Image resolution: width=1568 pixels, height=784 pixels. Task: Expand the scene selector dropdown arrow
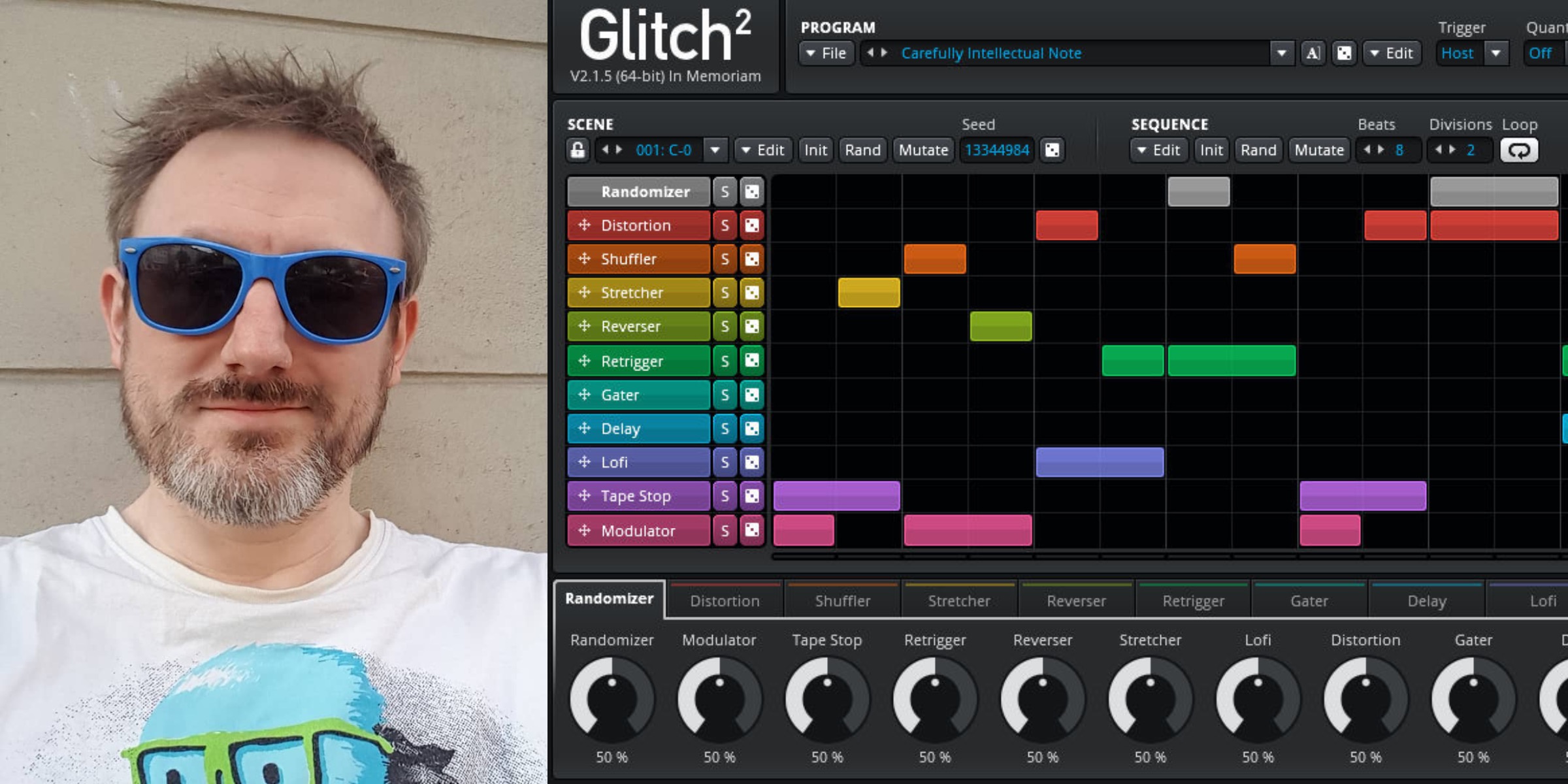click(715, 150)
